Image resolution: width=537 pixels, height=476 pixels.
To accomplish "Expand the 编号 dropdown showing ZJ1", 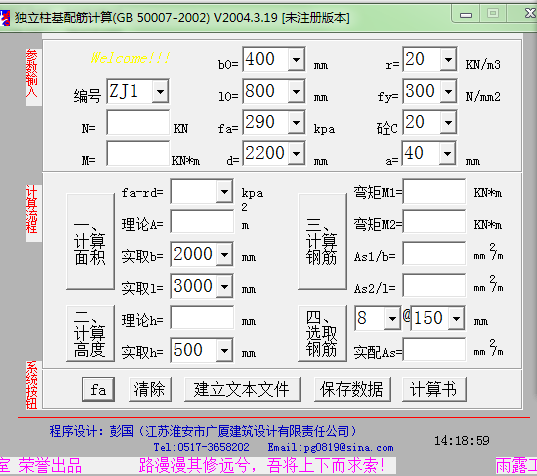I will coord(160,91).
